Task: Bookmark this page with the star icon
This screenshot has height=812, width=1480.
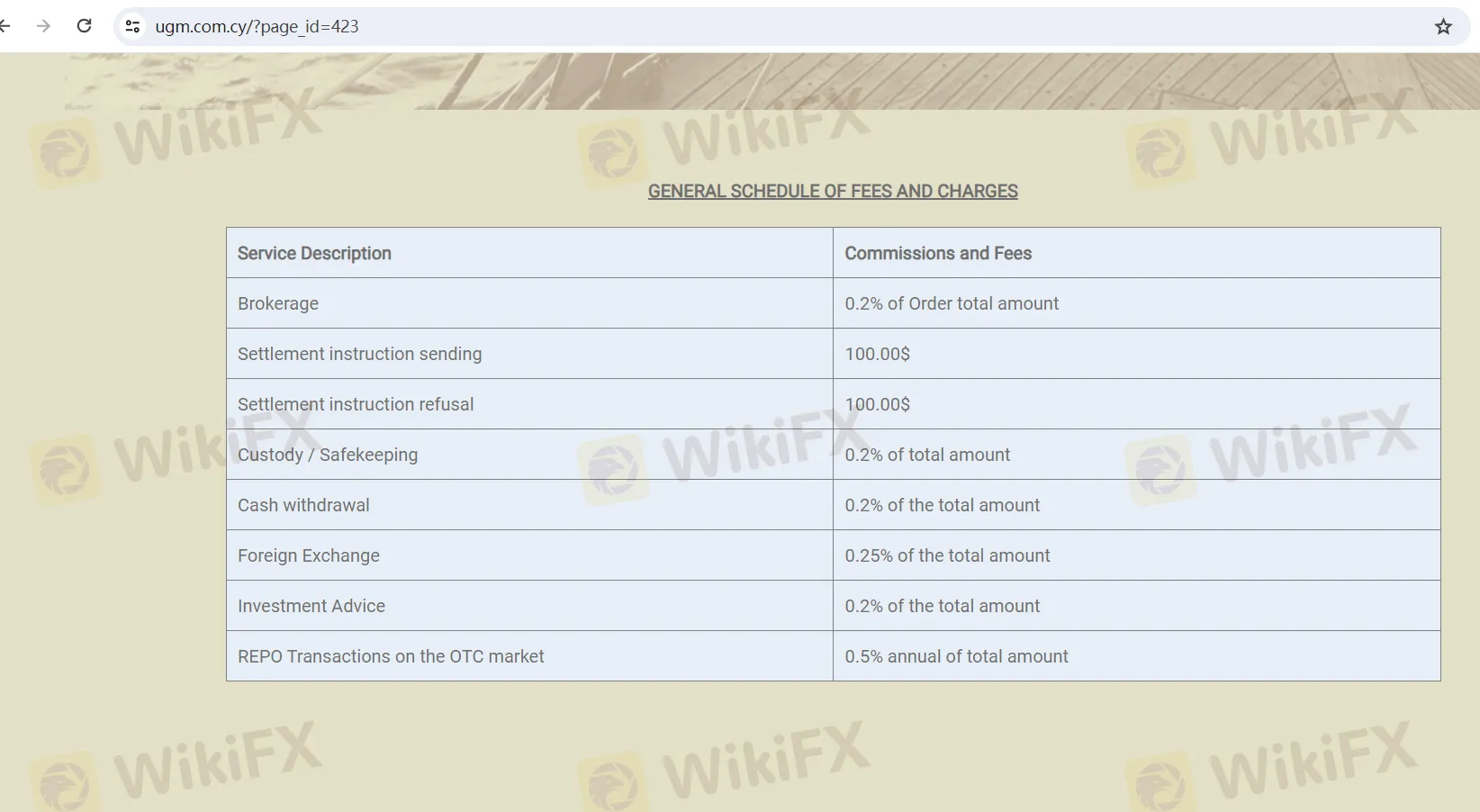Action: [1443, 26]
